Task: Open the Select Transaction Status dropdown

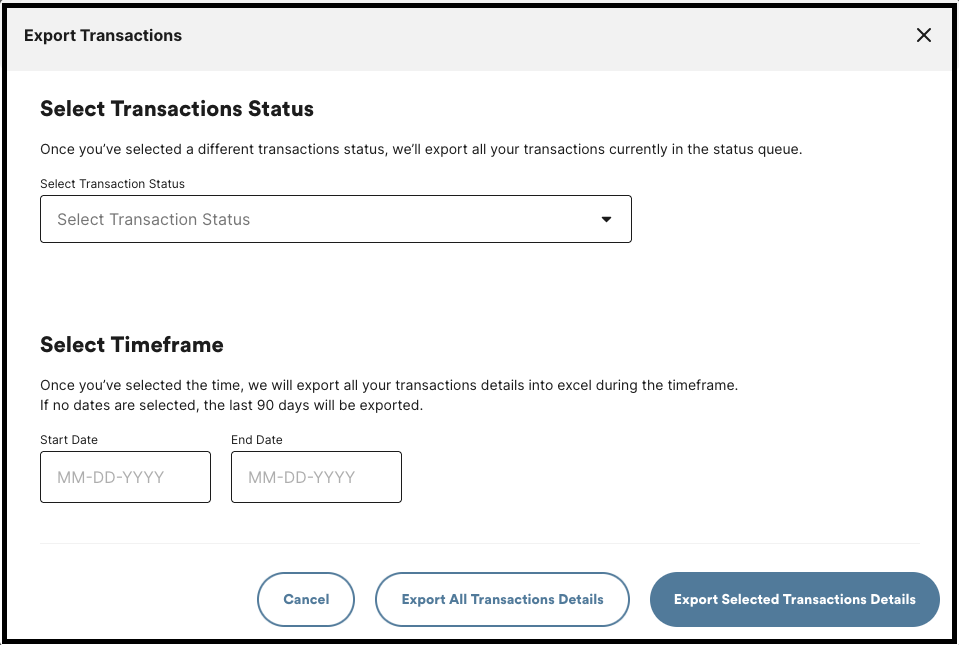Action: 335,218
